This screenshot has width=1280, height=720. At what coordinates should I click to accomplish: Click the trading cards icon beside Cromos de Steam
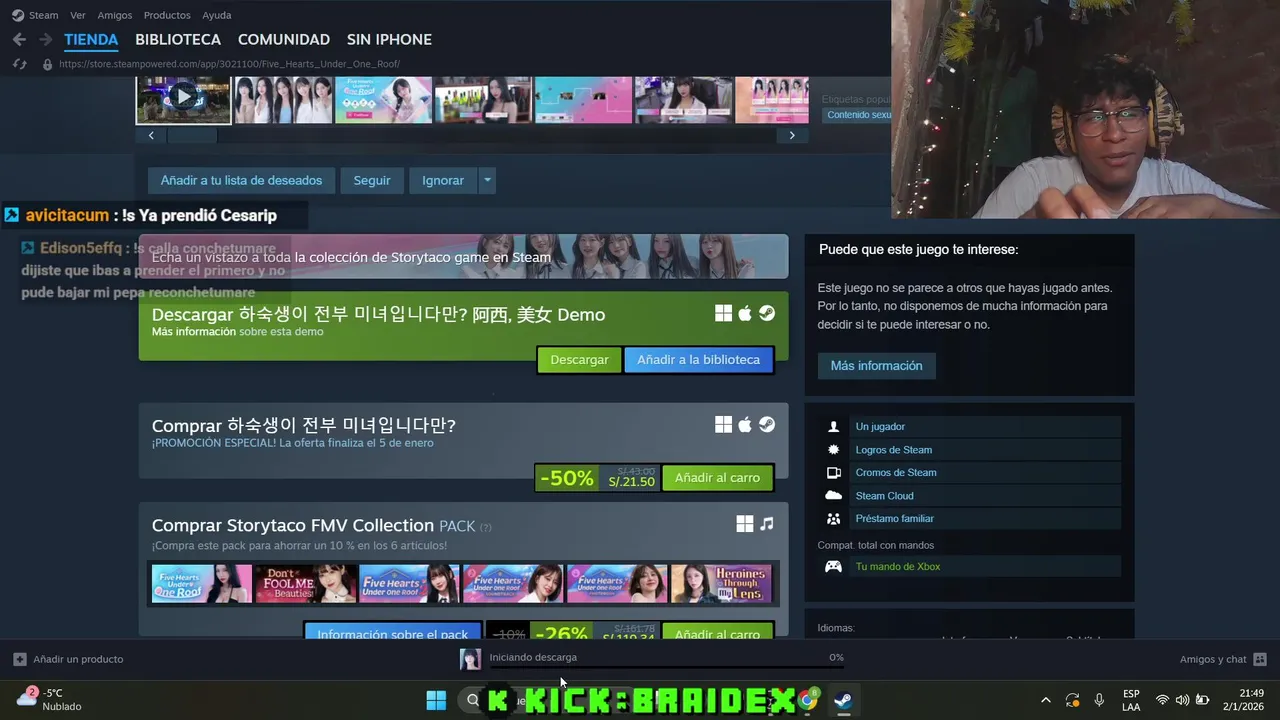tap(833, 473)
